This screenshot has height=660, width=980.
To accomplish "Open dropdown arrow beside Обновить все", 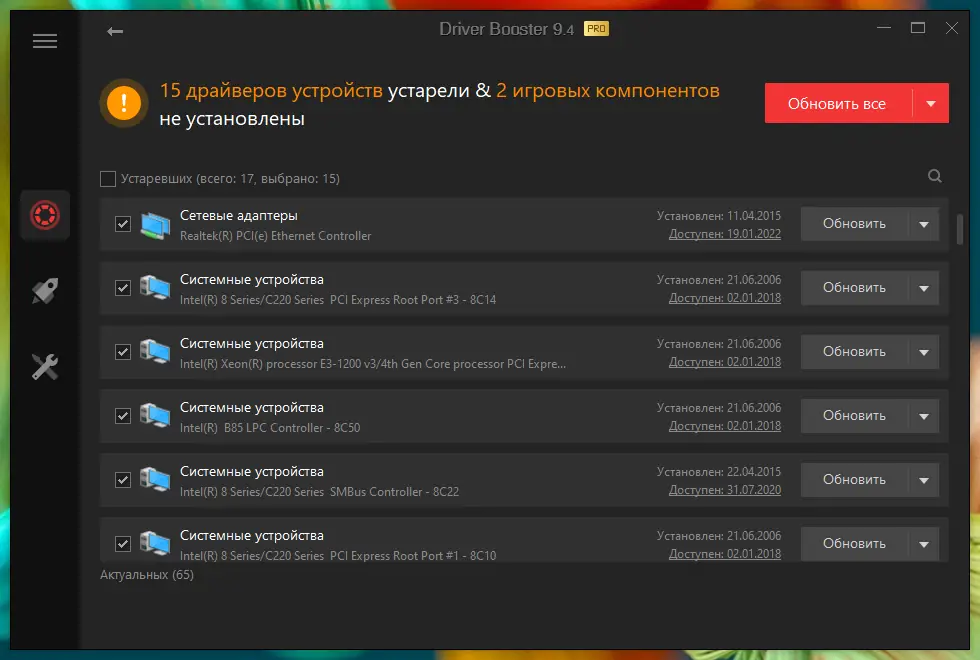I will click(x=931, y=103).
